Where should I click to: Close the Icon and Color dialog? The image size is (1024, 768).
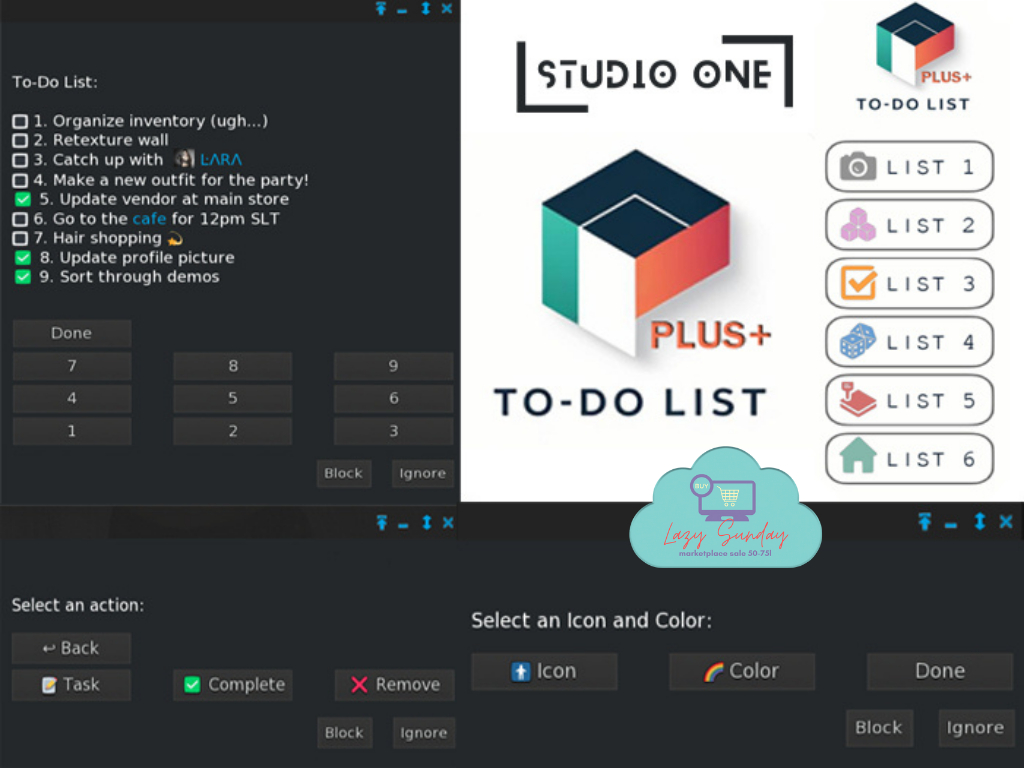(x=1006, y=522)
